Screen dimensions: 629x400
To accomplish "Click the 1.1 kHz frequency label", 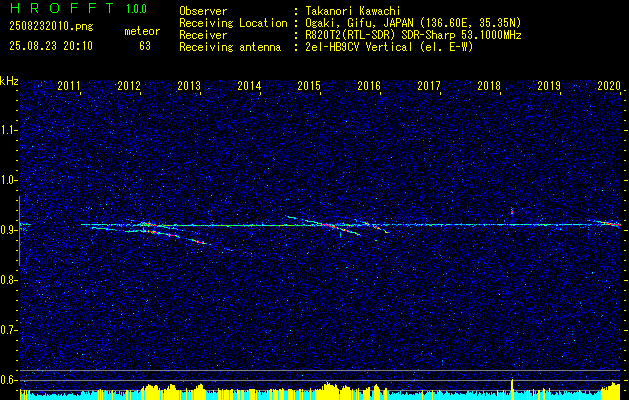I will [x=8, y=130].
